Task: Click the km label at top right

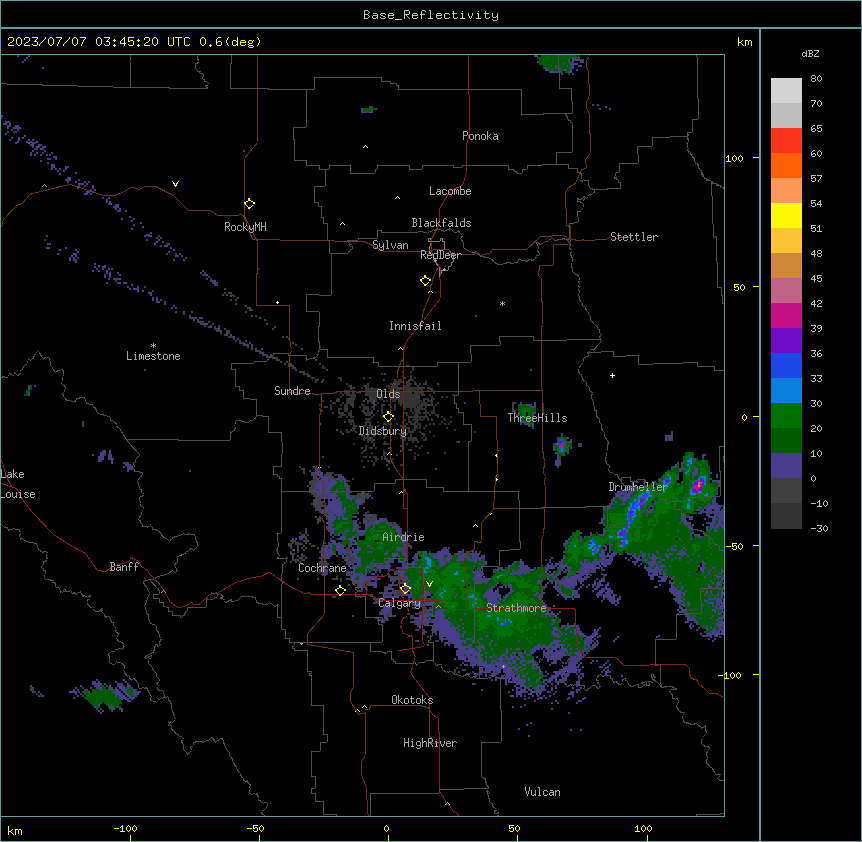Action: pos(744,42)
